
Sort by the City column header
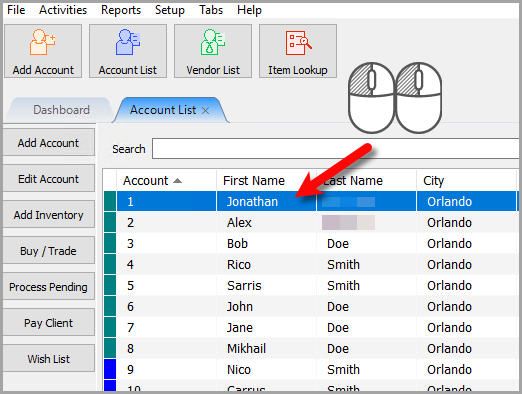[x=466, y=181]
